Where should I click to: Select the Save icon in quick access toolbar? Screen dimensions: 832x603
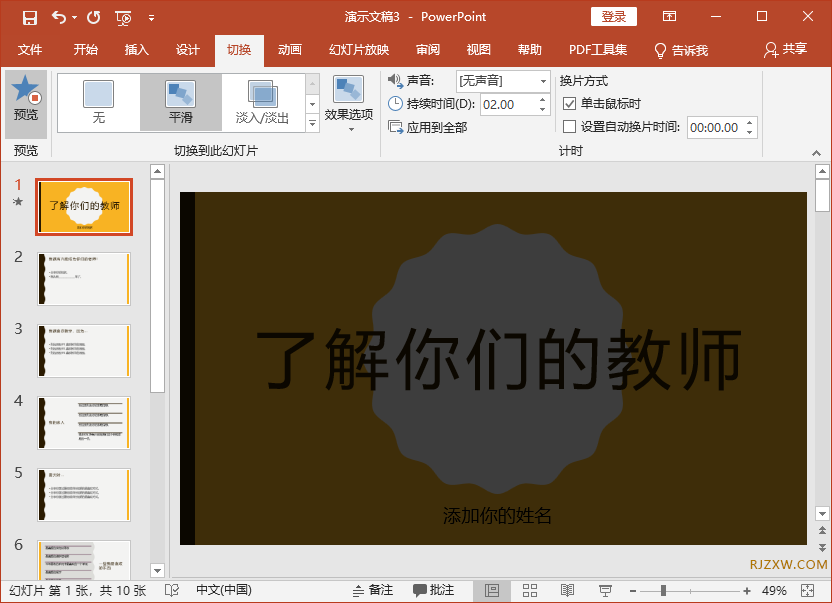[29, 16]
